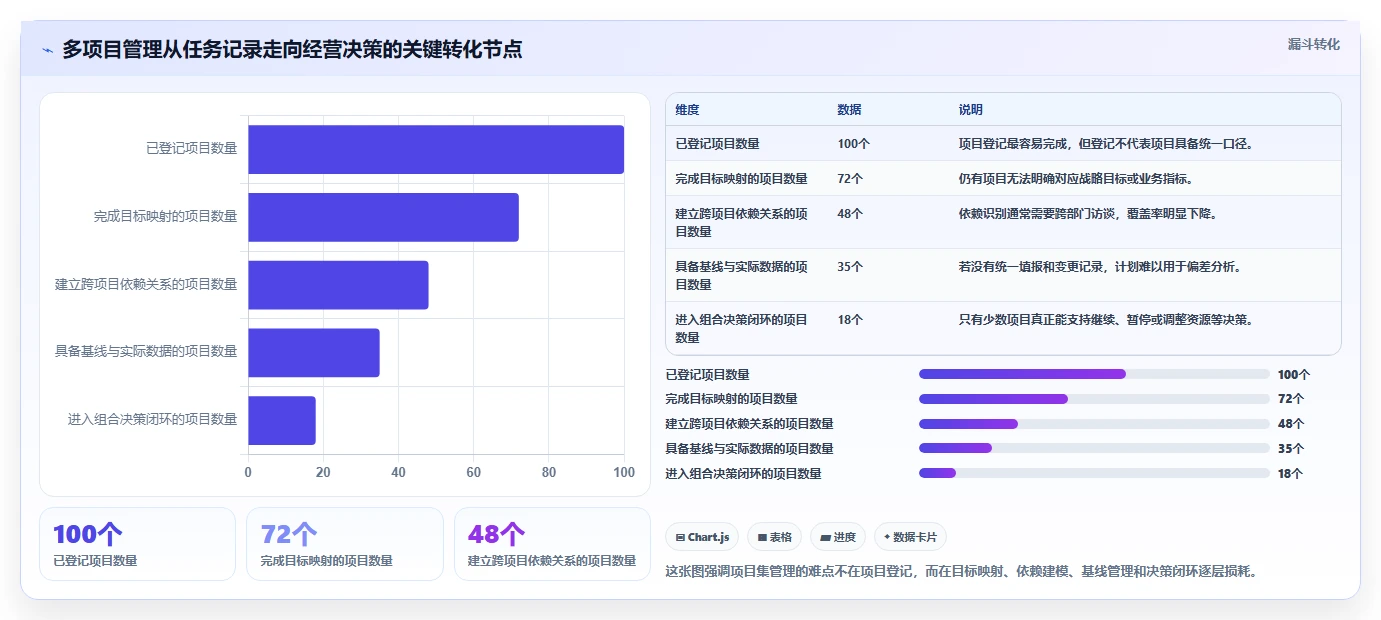
Task: Click table cell 18个 in 组合决策闭环 row
Action: [850, 320]
